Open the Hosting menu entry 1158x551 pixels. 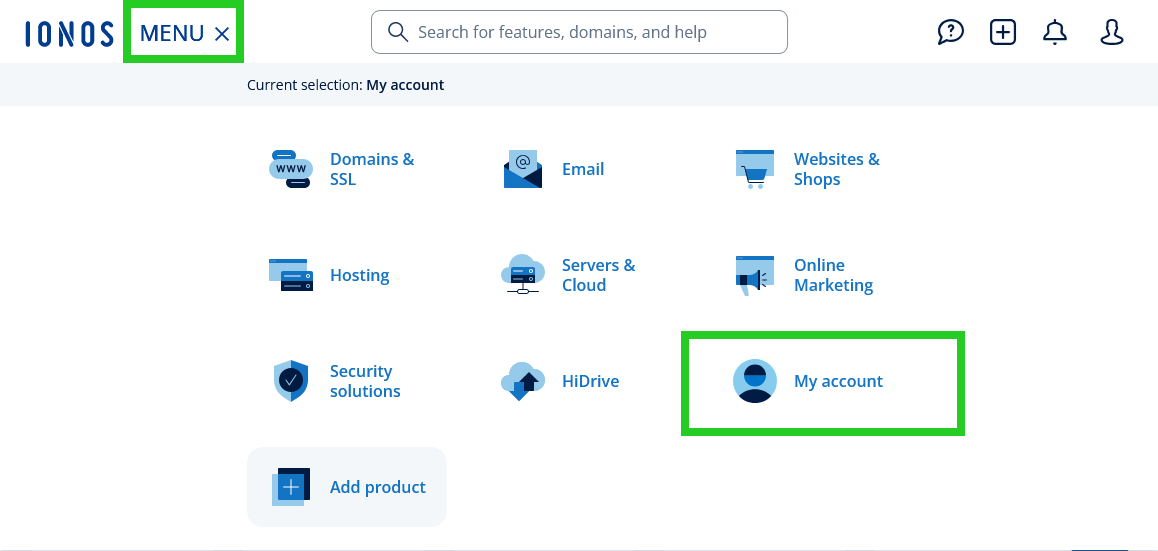coord(360,275)
